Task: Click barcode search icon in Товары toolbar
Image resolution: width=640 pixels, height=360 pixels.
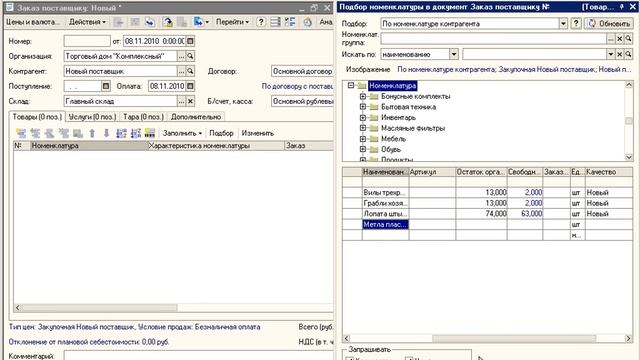Action: [150, 133]
